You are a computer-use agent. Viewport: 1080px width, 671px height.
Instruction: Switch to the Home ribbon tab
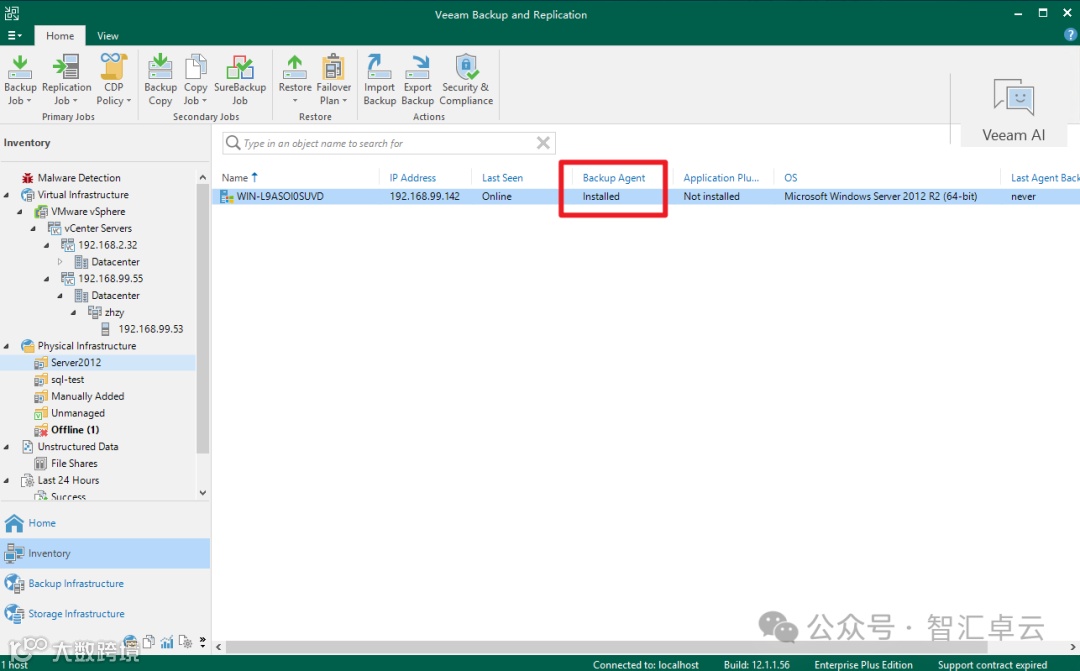60,36
